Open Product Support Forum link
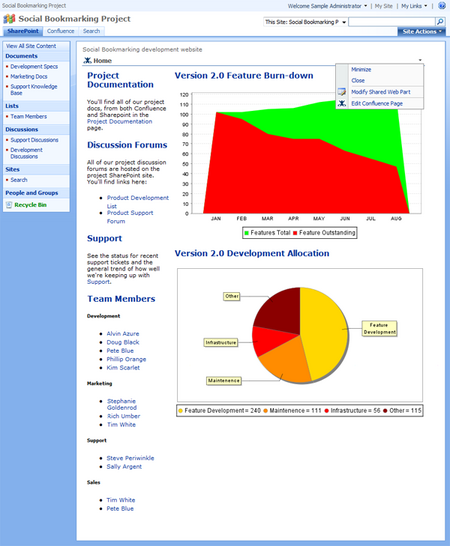 130,217
